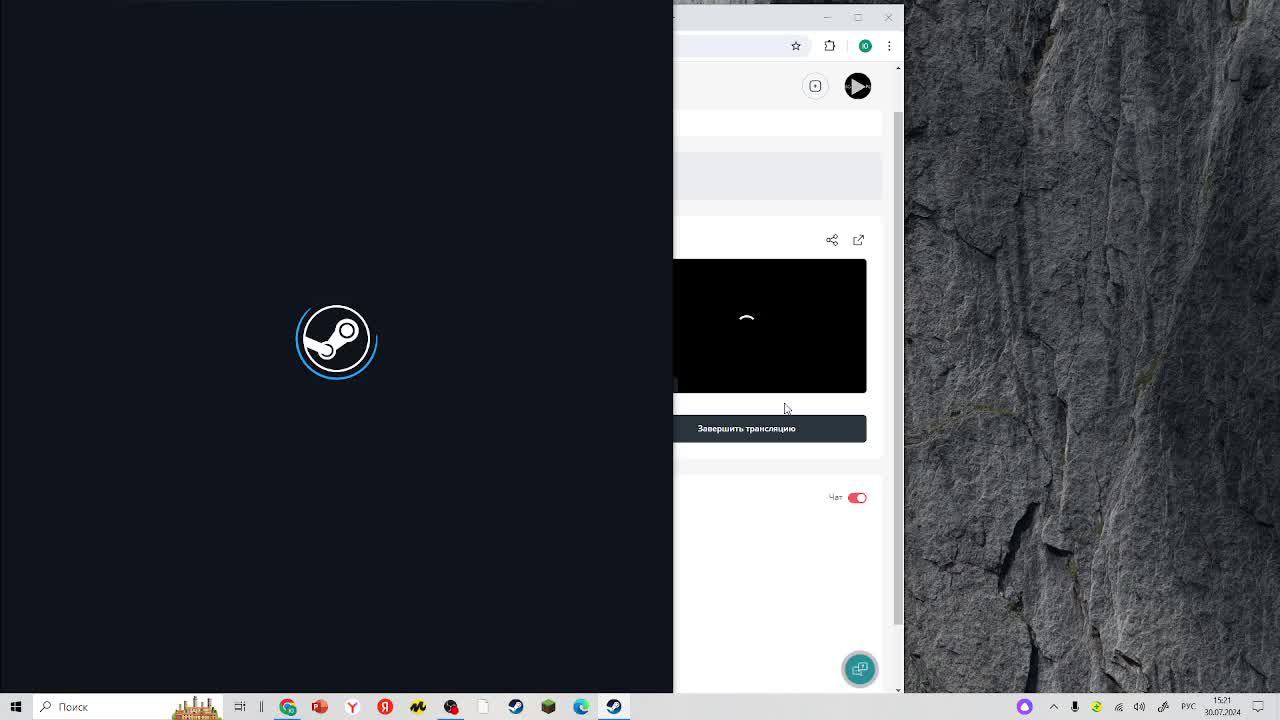The width and height of the screenshot is (1280, 720).
Task: Click the pen tray icon beside the language indicator
Action: click(x=1162, y=707)
